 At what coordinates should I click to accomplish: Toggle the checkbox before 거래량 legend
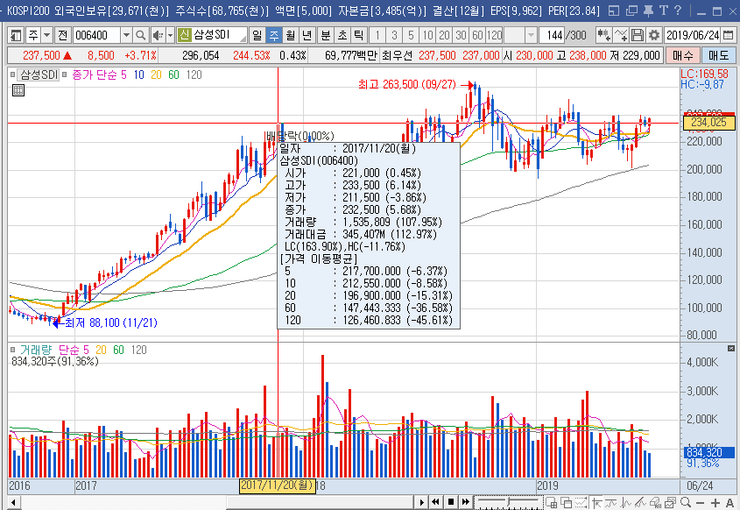(x=13, y=350)
